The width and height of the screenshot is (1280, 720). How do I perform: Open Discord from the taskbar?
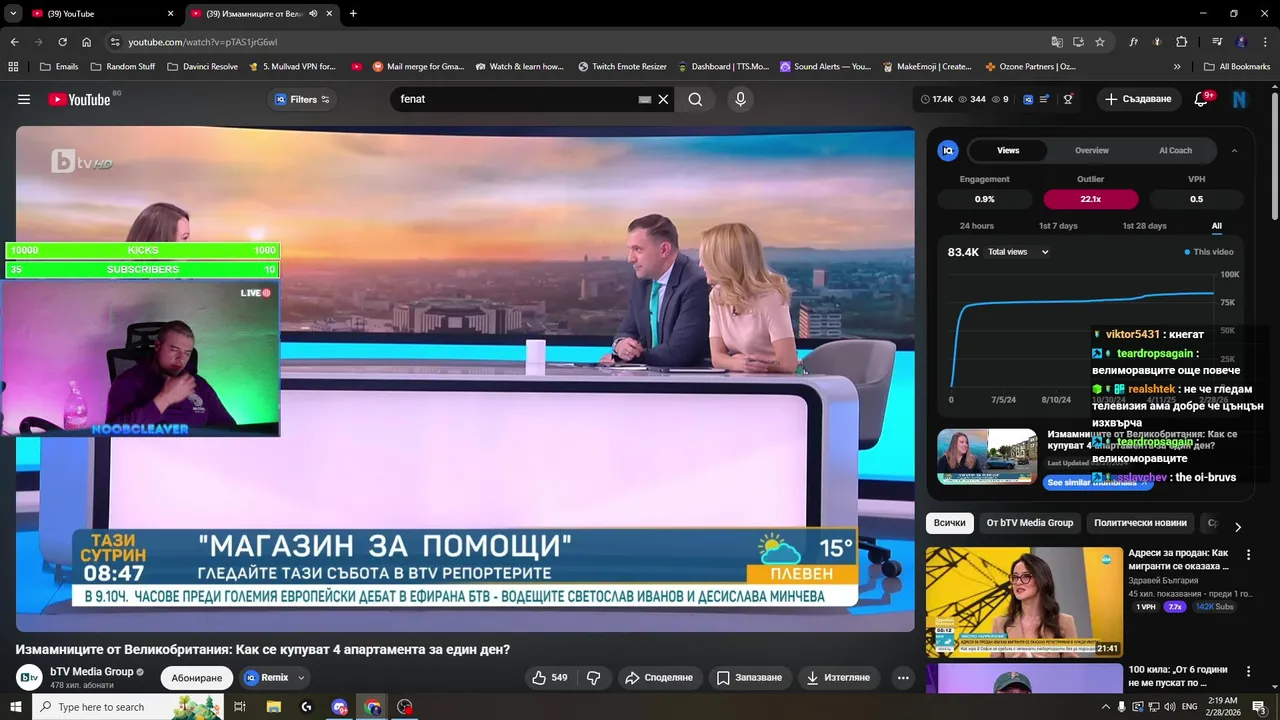pos(339,707)
